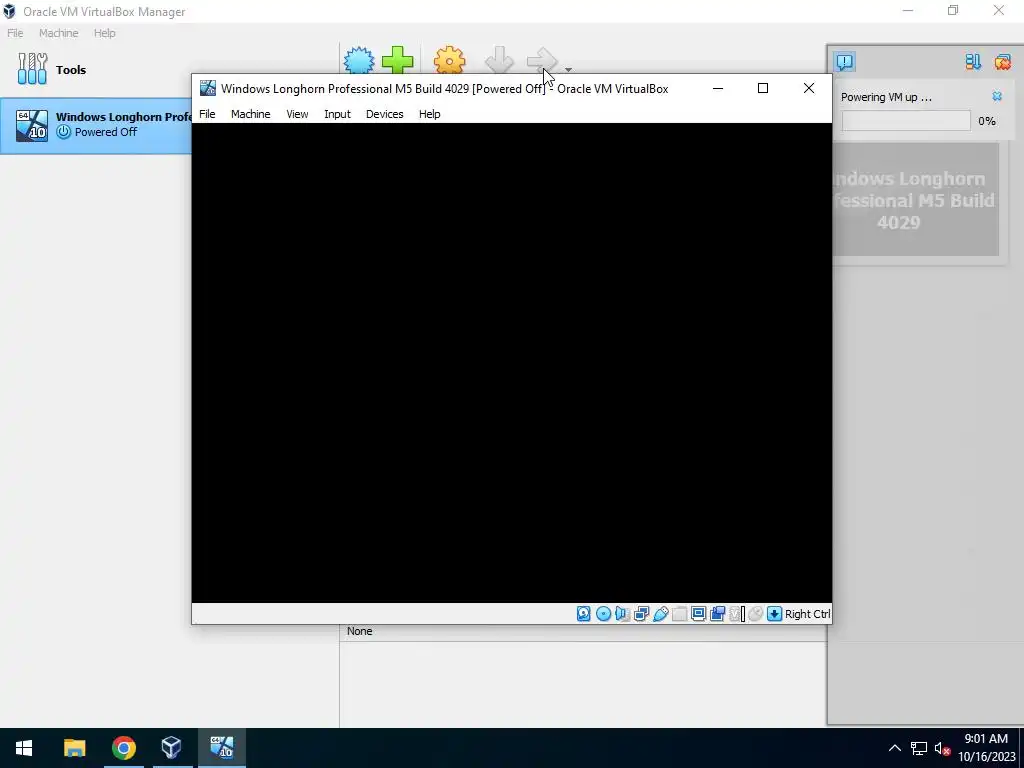The image size is (1024, 768).
Task: Click the blue New machine toolbar icon
Action: 359,60
